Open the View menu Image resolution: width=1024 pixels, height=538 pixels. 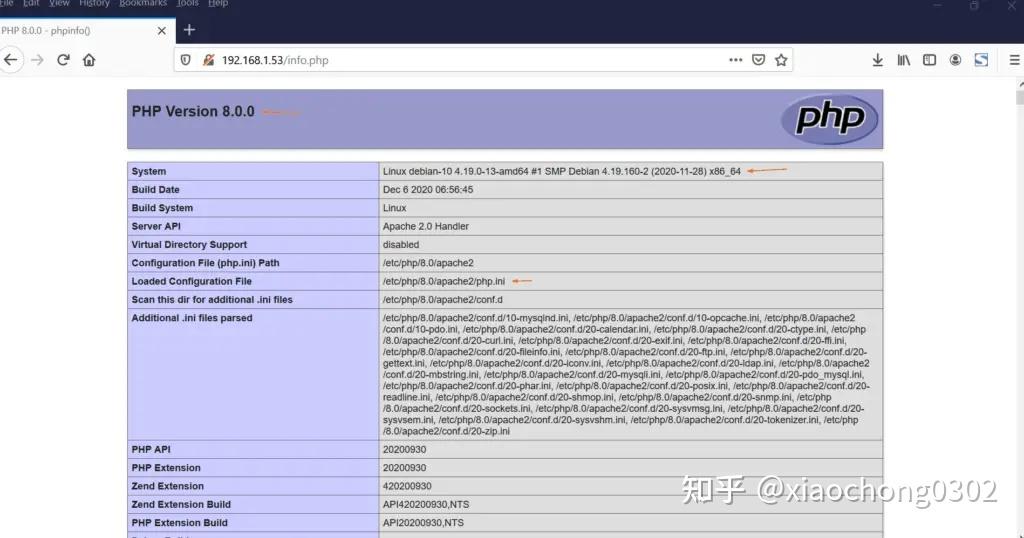(59, 3)
